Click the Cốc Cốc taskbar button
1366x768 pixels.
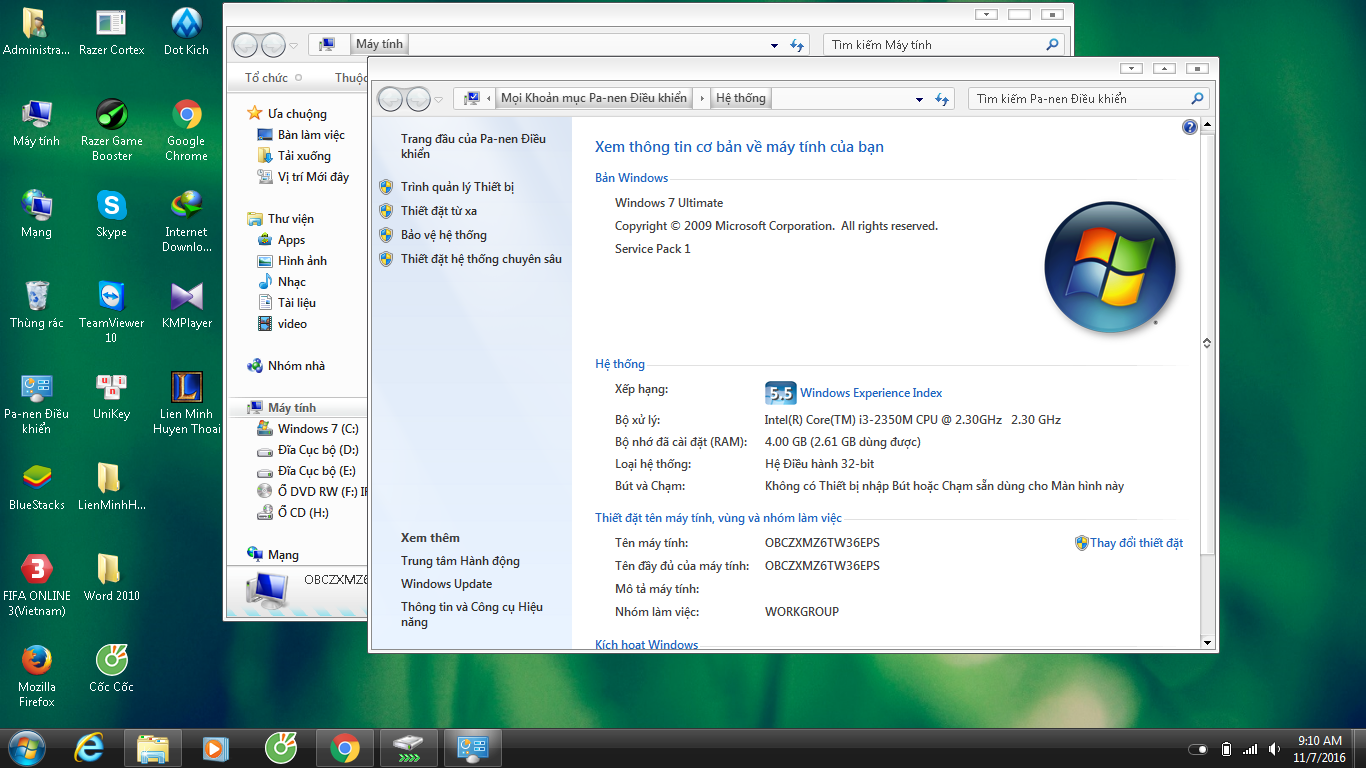coord(280,748)
